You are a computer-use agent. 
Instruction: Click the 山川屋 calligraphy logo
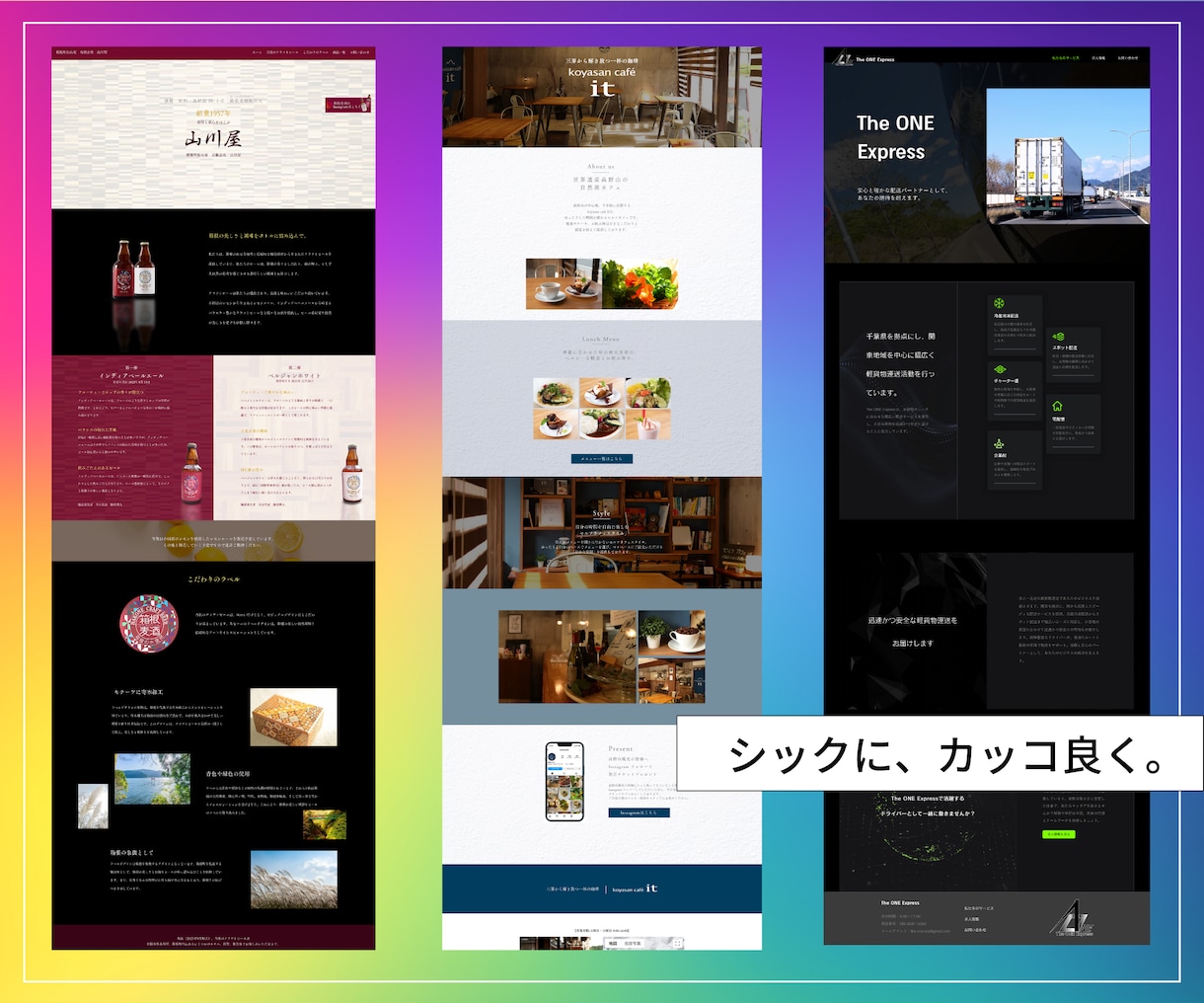tap(213, 139)
